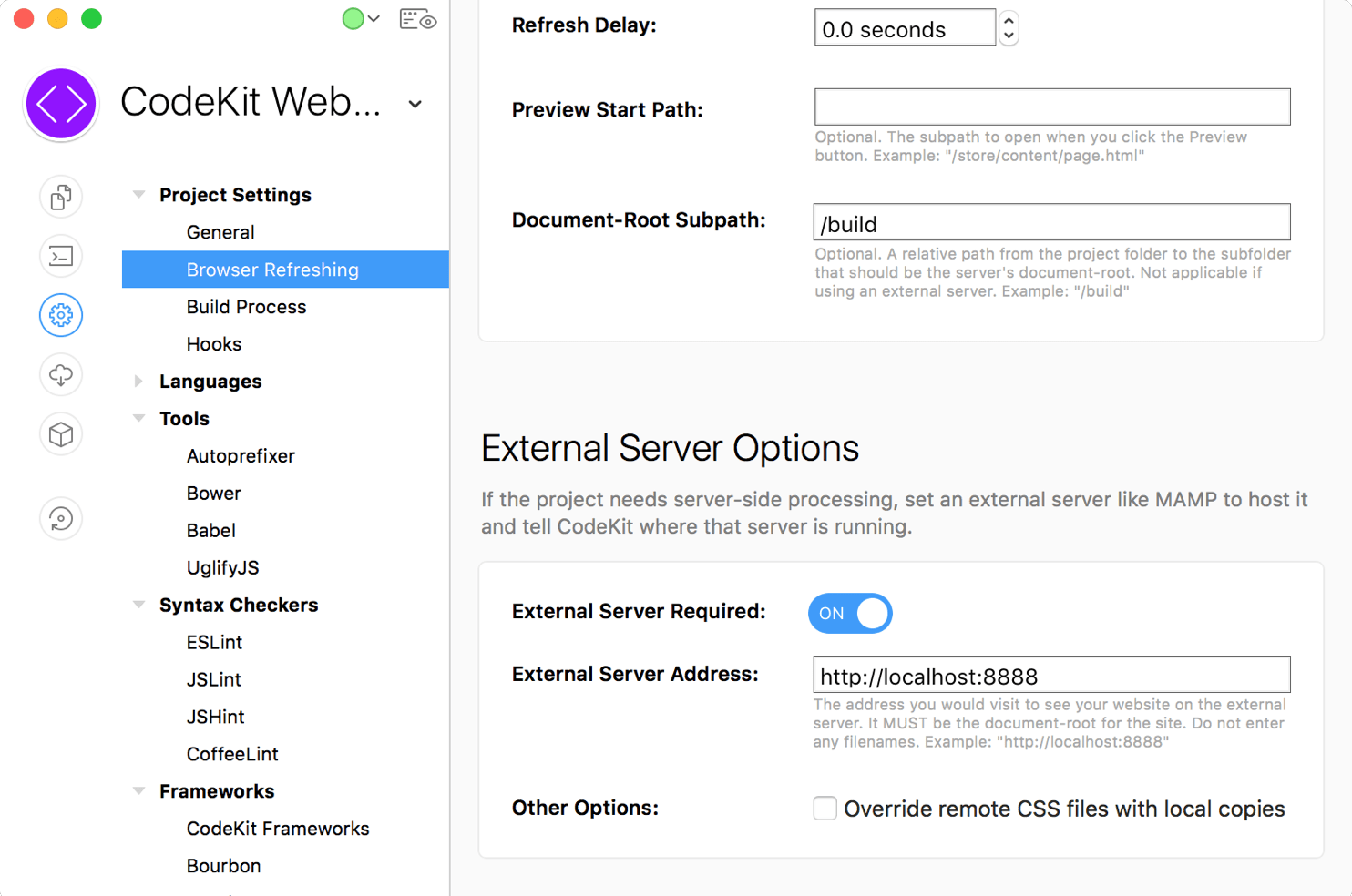Open project name dropdown chevron
The image size is (1352, 896).
click(x=415, y=104)
